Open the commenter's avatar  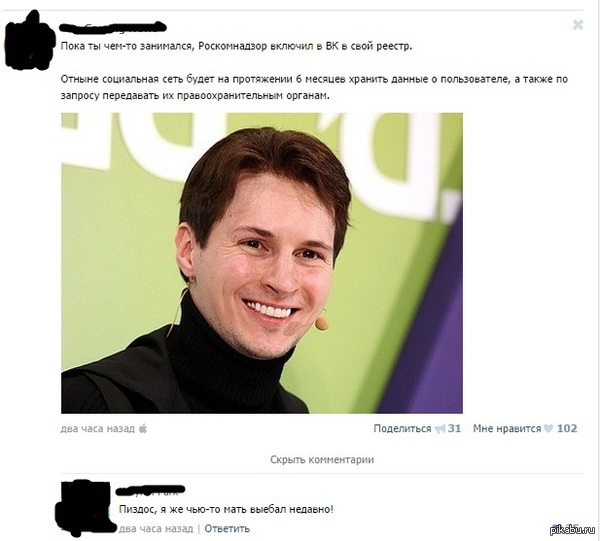85,507
